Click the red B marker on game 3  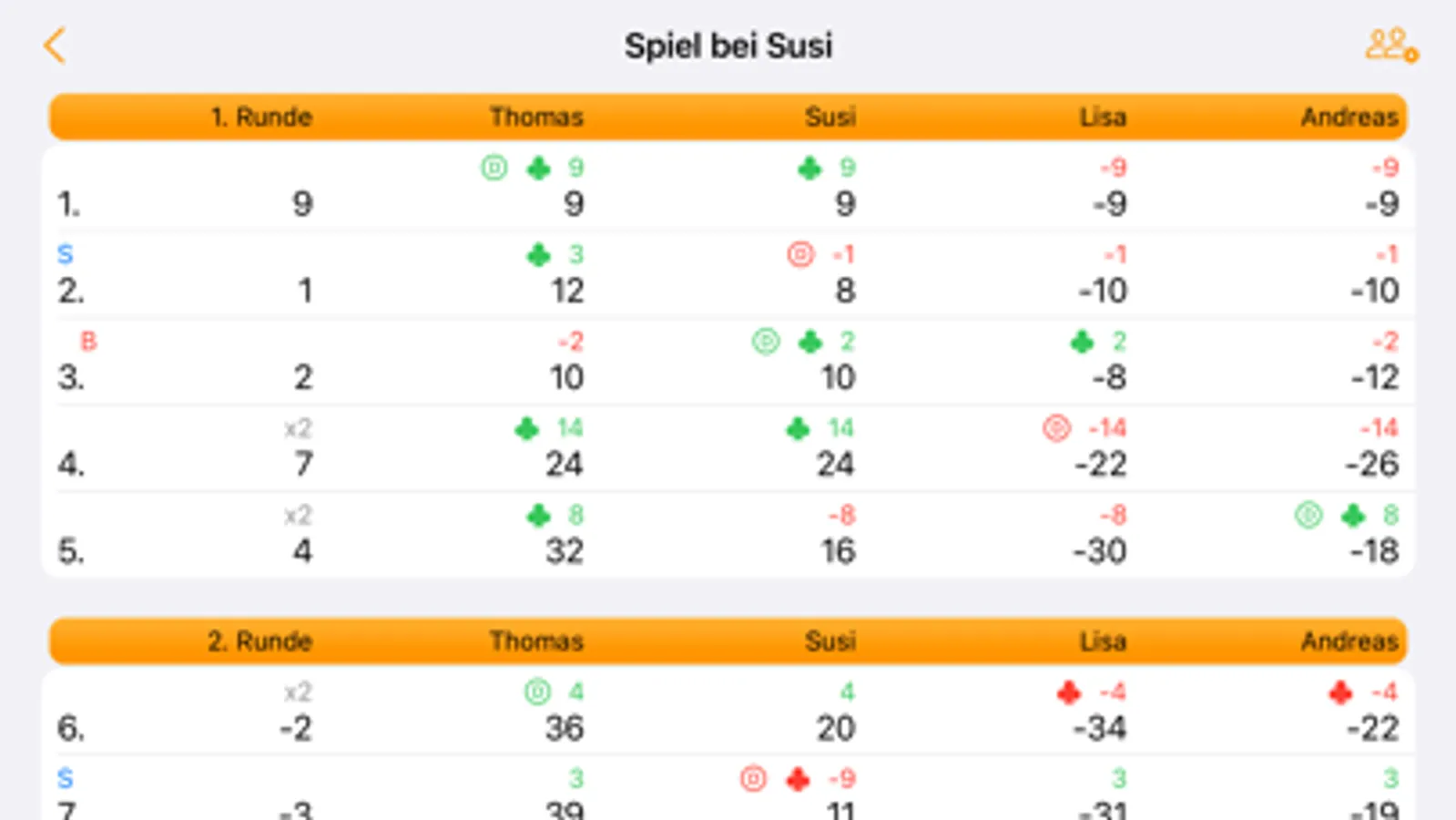88,342
